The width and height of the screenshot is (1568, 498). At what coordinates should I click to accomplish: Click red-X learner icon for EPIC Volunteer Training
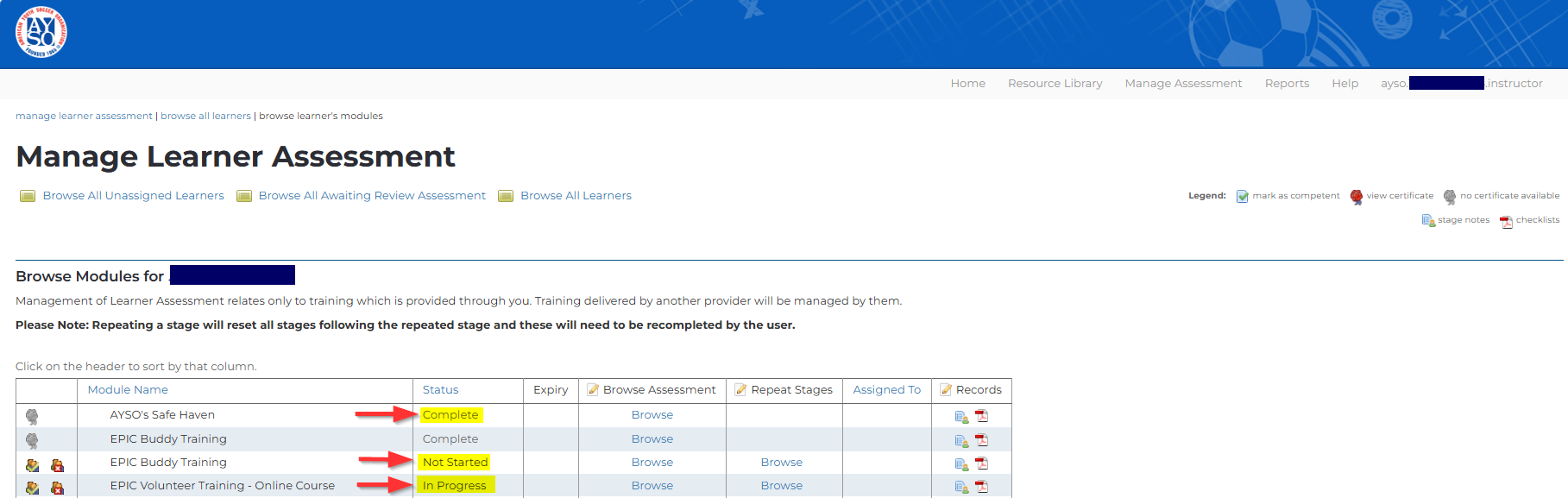click(x=57, y=488)
